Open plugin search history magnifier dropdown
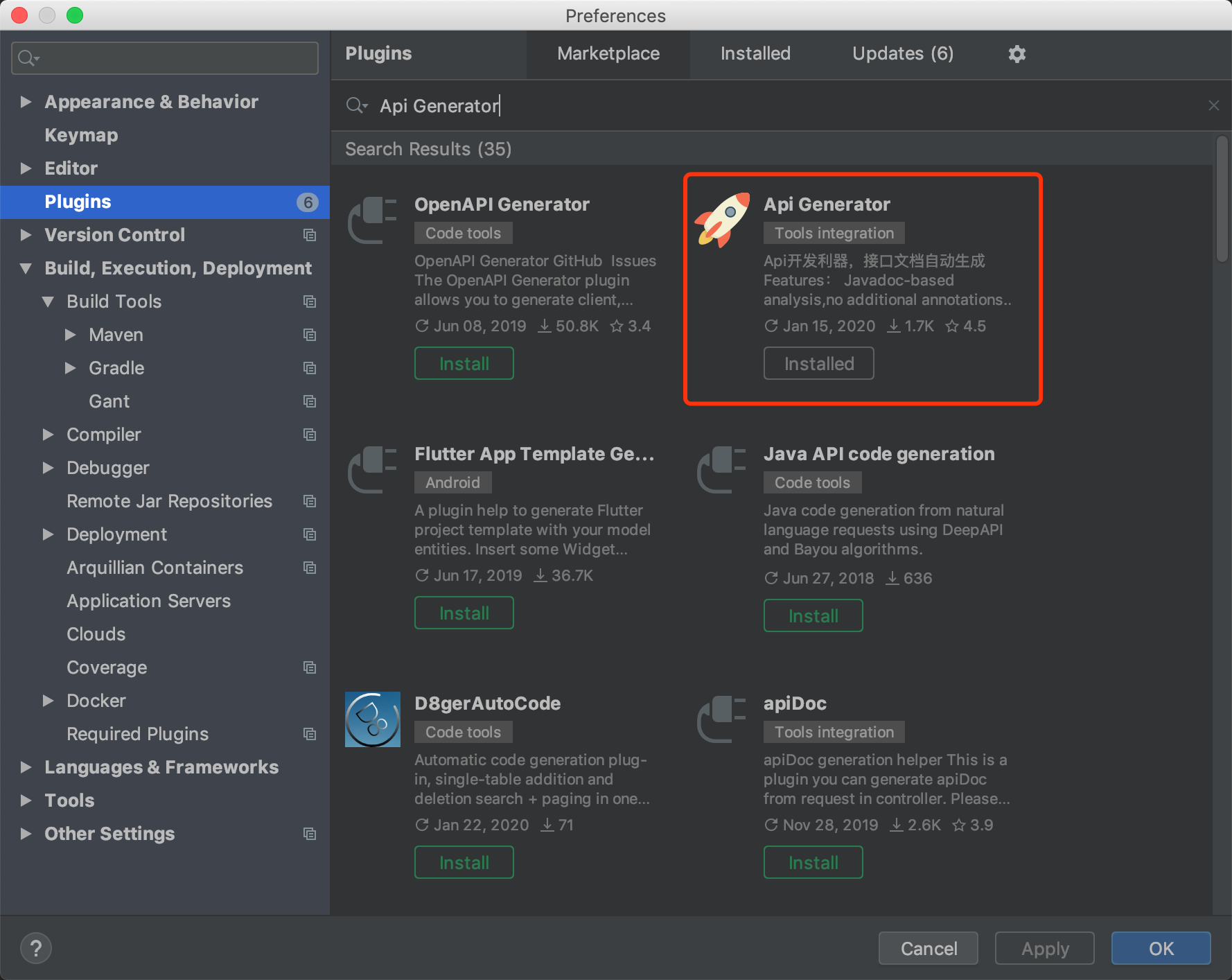This screenshot has height=980, width=1232. 357,105
